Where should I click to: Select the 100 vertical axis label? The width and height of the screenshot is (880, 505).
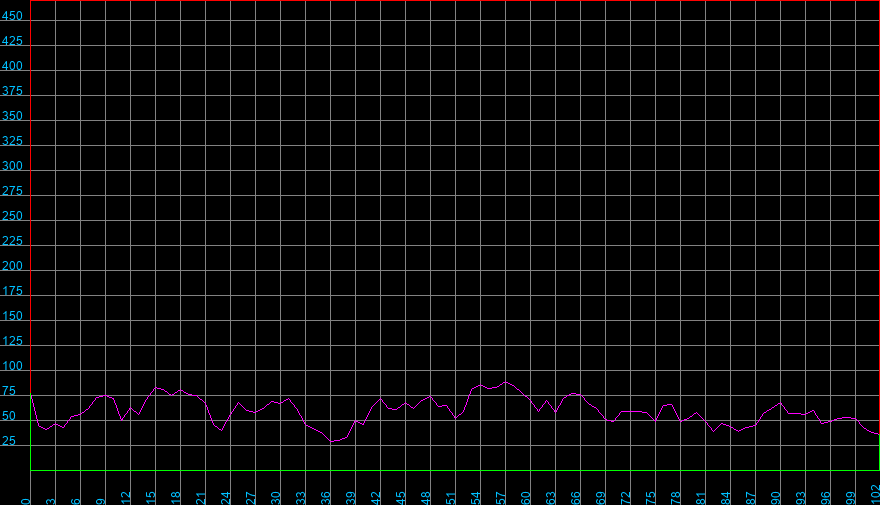[x=12, y=366]
